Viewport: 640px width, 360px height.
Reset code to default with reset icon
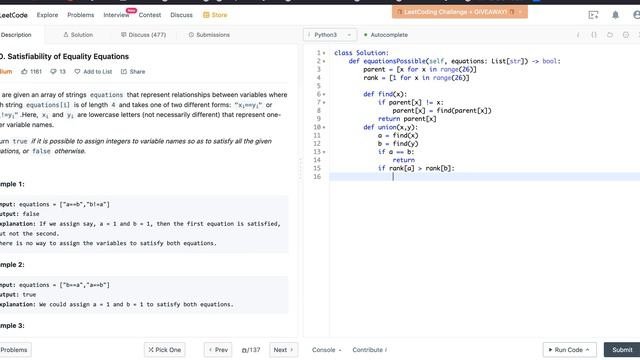[x=610, y=35]
